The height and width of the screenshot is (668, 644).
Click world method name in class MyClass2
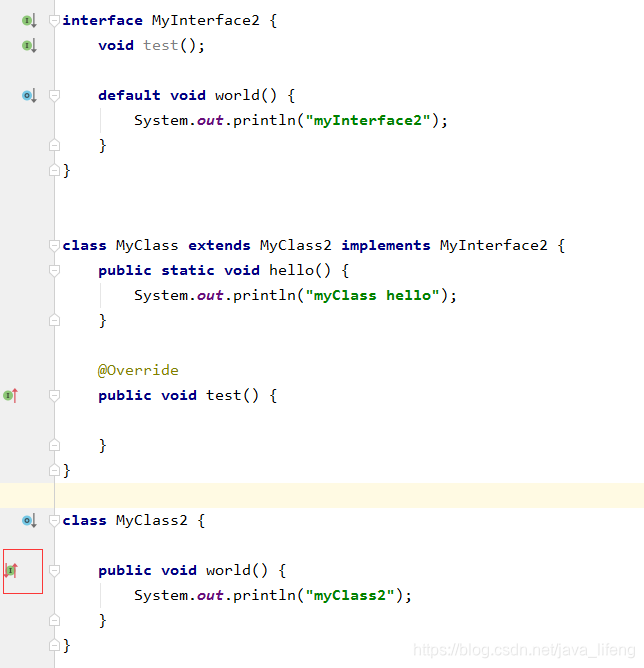tap(228, 570)
